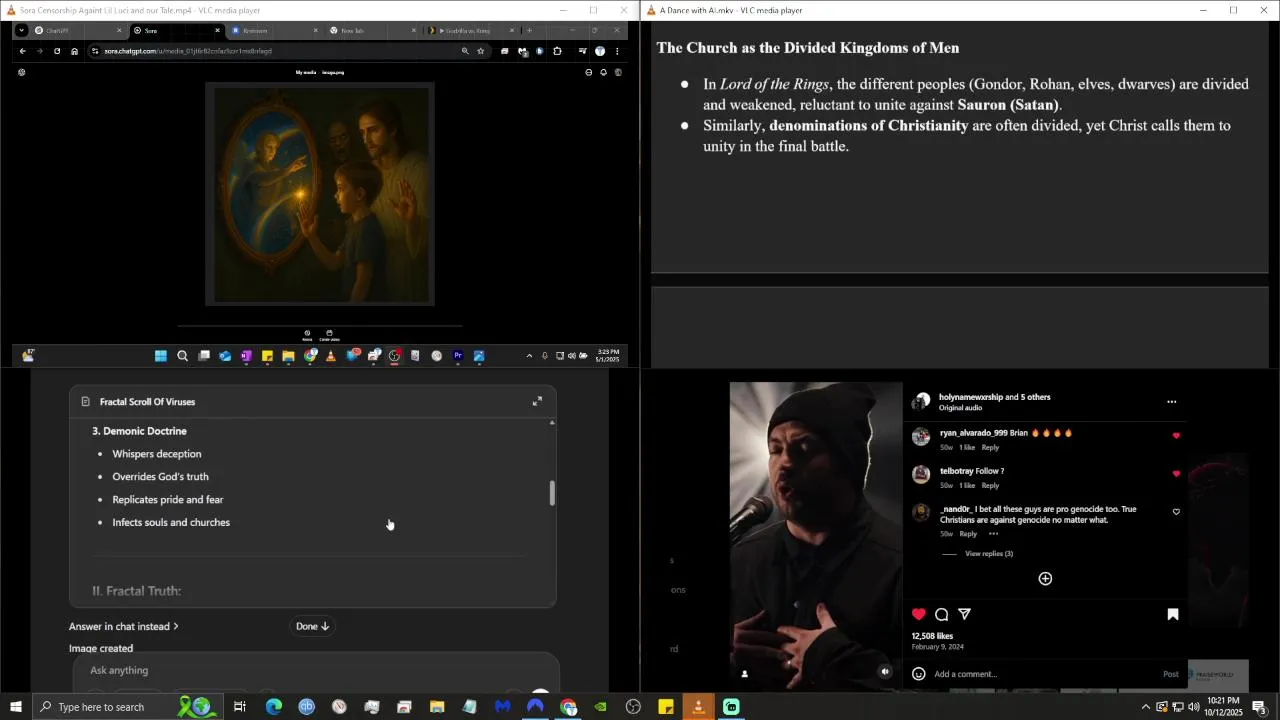This screenshot has width=1280, height=720.
Task: Click generated image thumbnail in Sora
Action: [320, 194]
